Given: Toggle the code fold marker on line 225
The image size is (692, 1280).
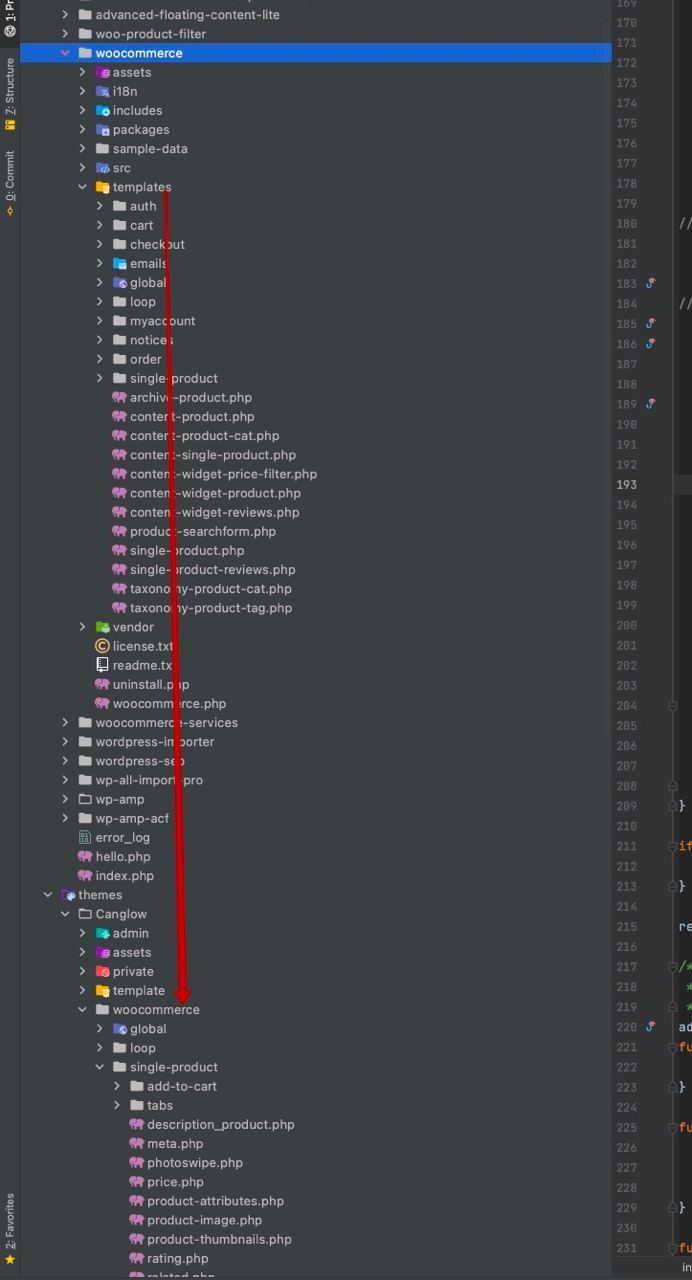Looking at the screenshot, I should coord(673,1127).
